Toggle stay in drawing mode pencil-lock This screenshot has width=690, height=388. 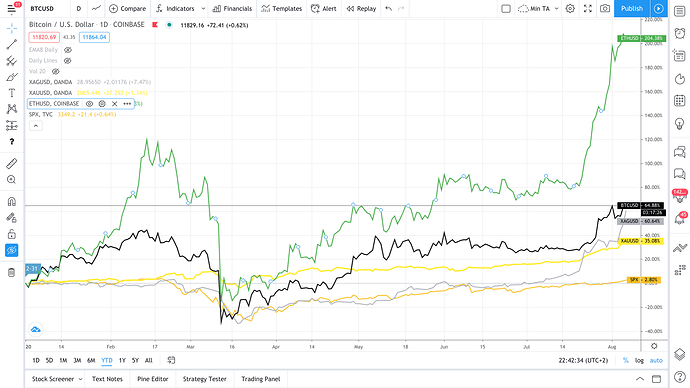(x=12, y=218)
